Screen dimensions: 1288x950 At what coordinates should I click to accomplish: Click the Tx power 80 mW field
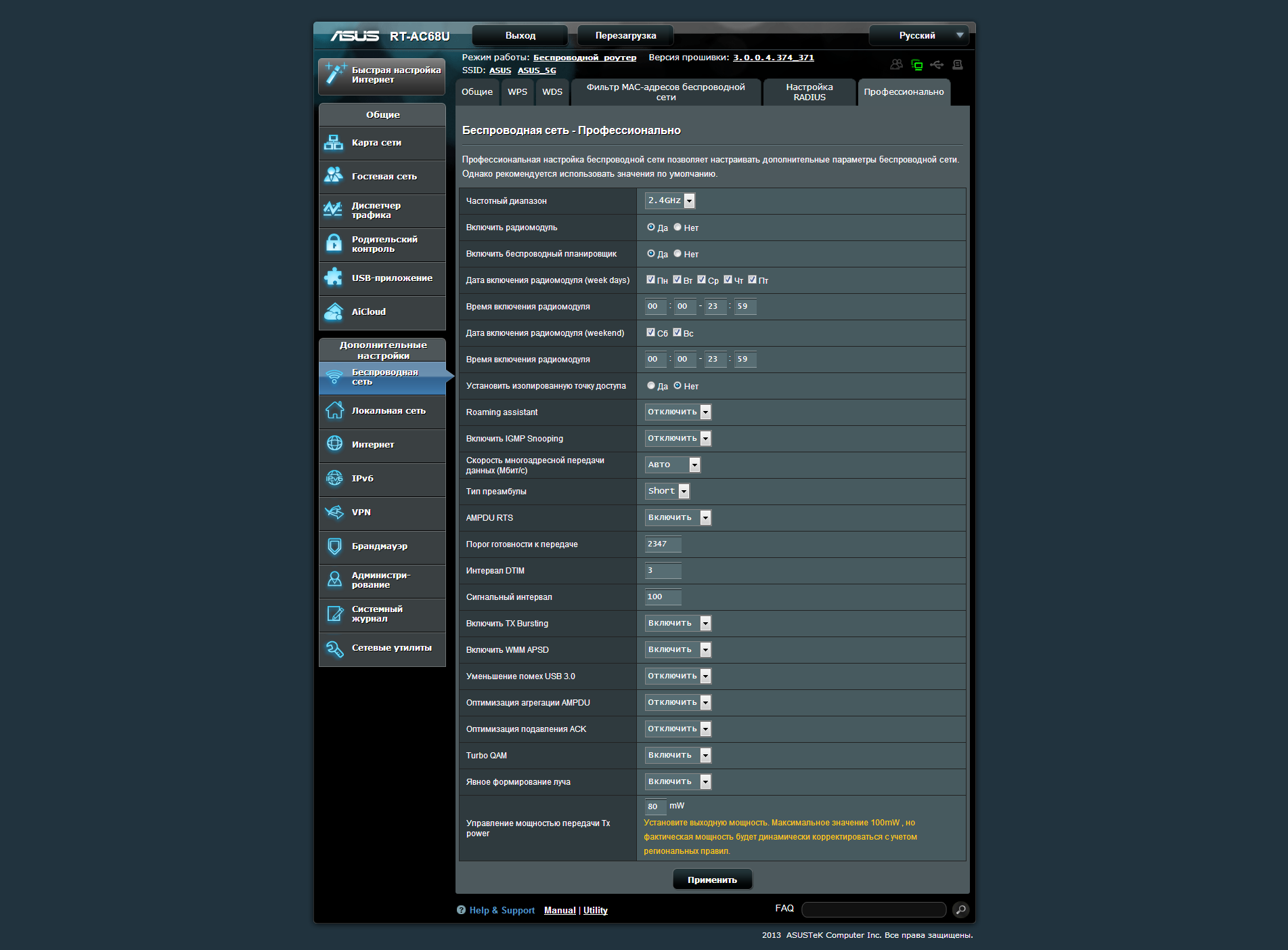[x=655, y=806]
